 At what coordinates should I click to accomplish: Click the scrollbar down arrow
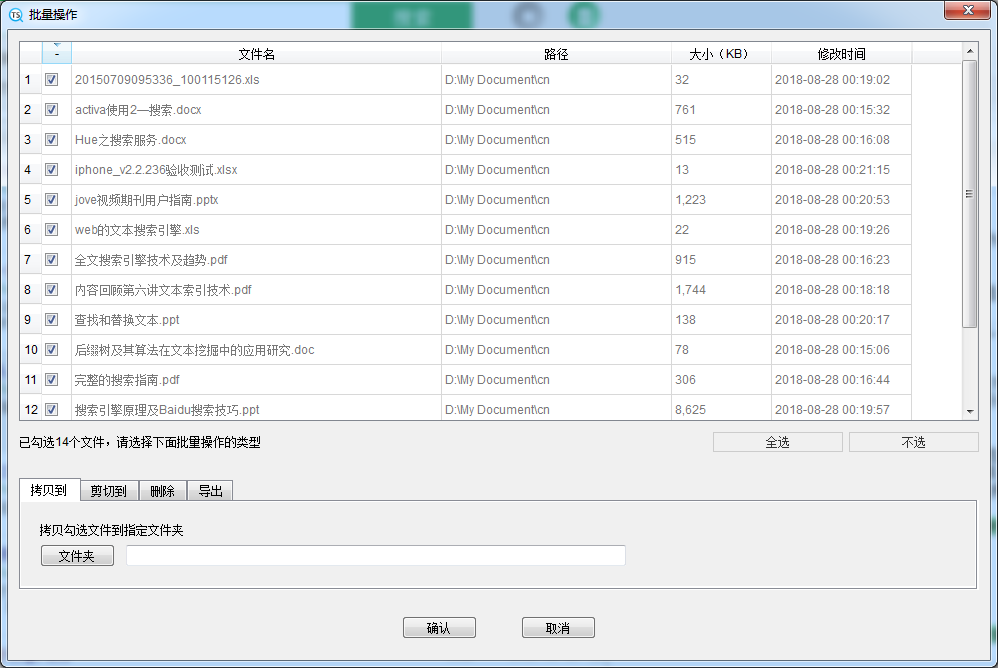969,411
